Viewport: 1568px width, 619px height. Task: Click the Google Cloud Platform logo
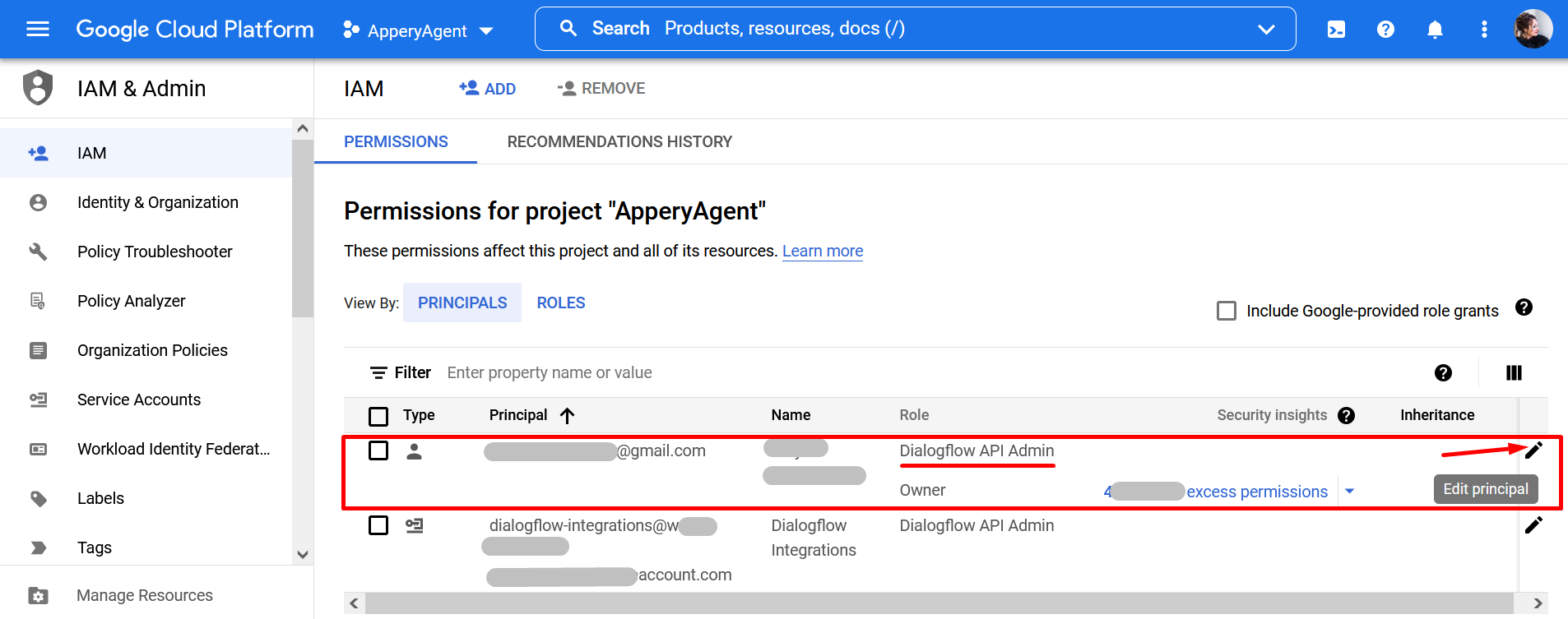[195, 30]
